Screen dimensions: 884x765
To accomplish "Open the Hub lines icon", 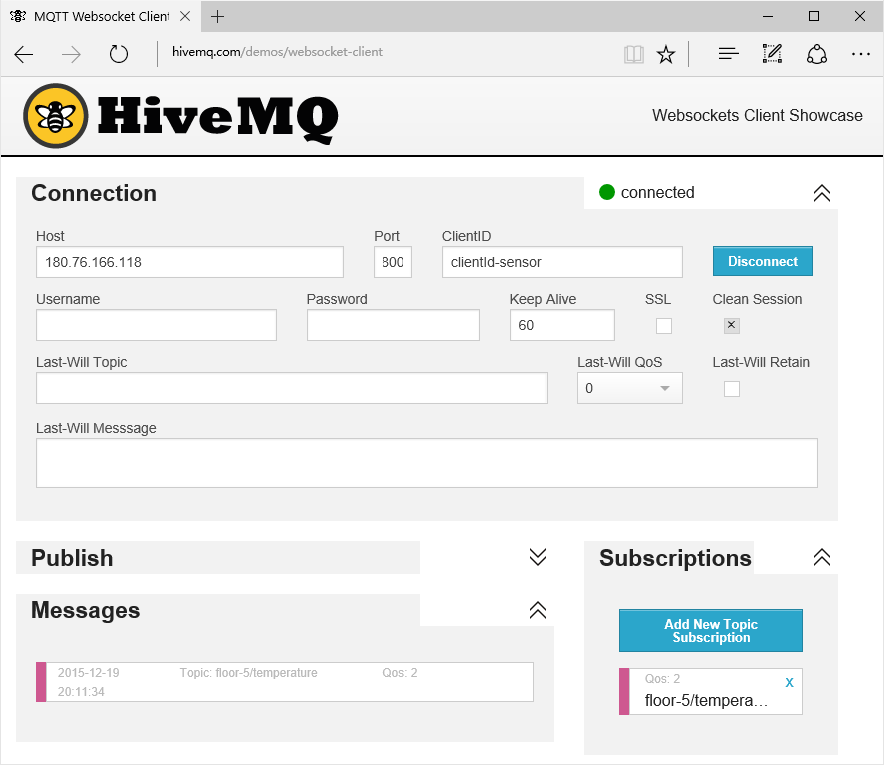I will click(x=728, y=54).
